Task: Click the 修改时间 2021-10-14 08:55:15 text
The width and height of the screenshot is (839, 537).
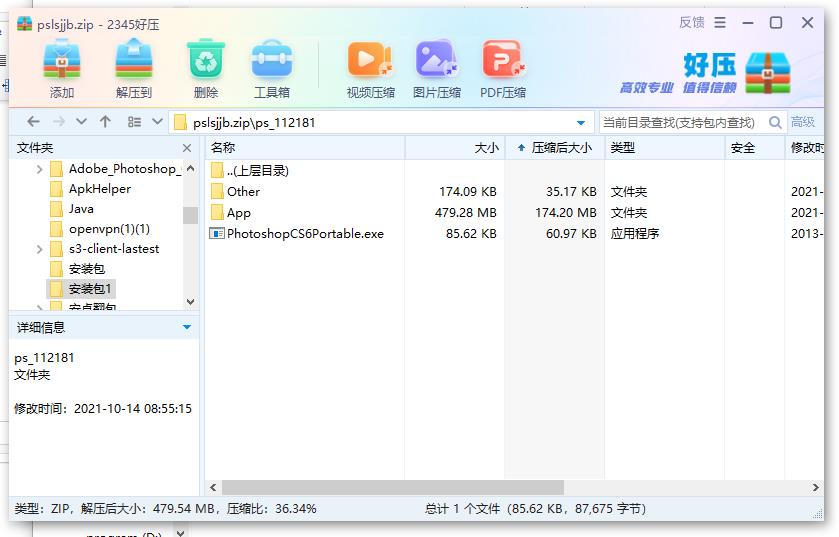Action: pyautogui.click(x=103, y=409)
